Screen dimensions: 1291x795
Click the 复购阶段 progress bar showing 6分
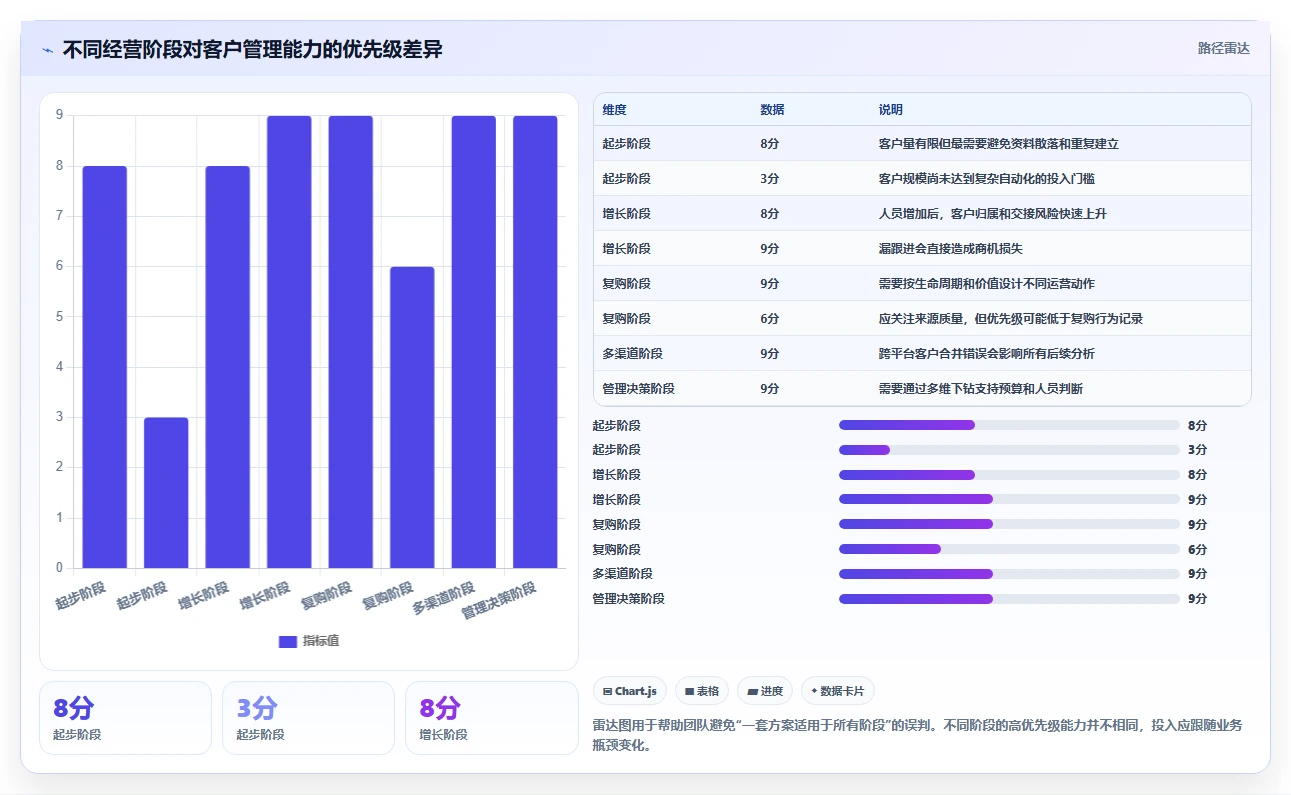point(1009,549)
